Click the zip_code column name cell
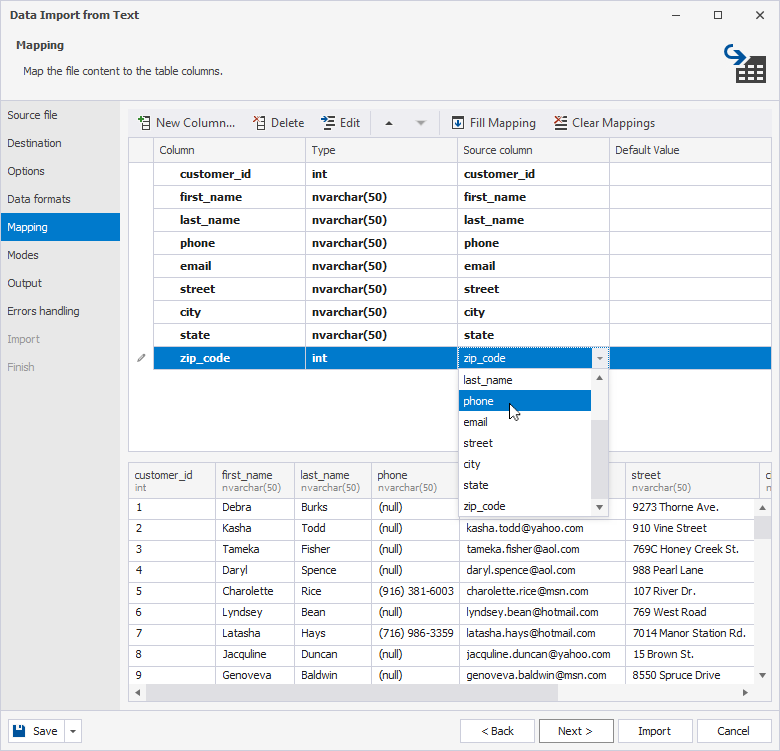Viewport: 780px width, 751px height. [229, 358]
